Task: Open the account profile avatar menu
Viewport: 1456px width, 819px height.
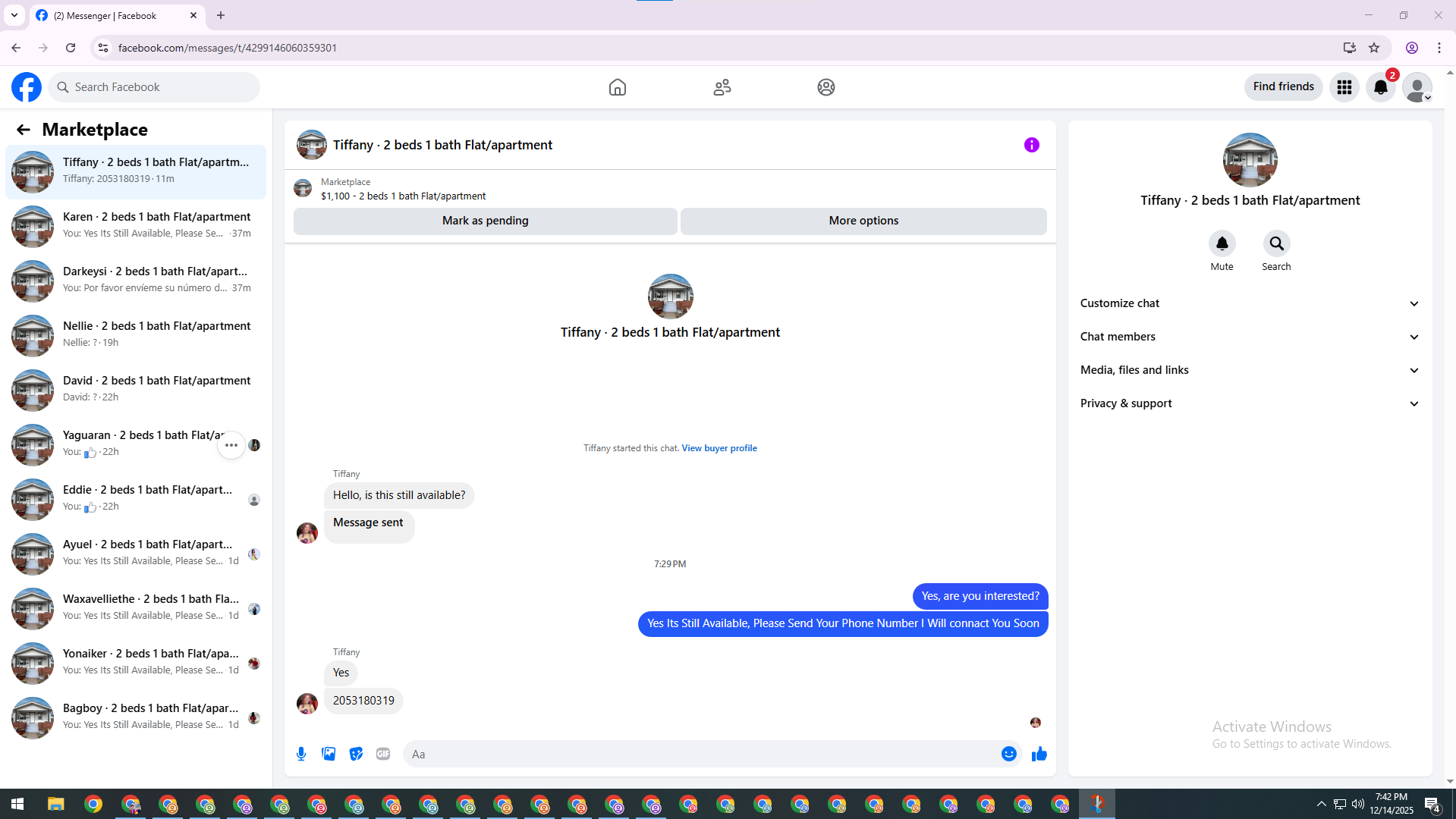Action: [x=1417, y=87]
